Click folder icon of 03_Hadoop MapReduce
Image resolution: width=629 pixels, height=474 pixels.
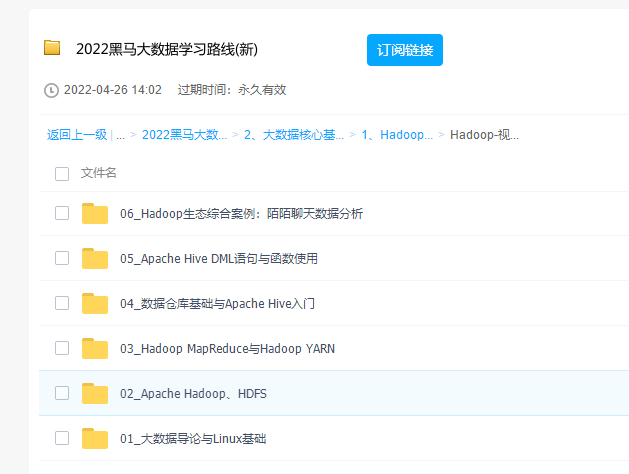point(95,348)
